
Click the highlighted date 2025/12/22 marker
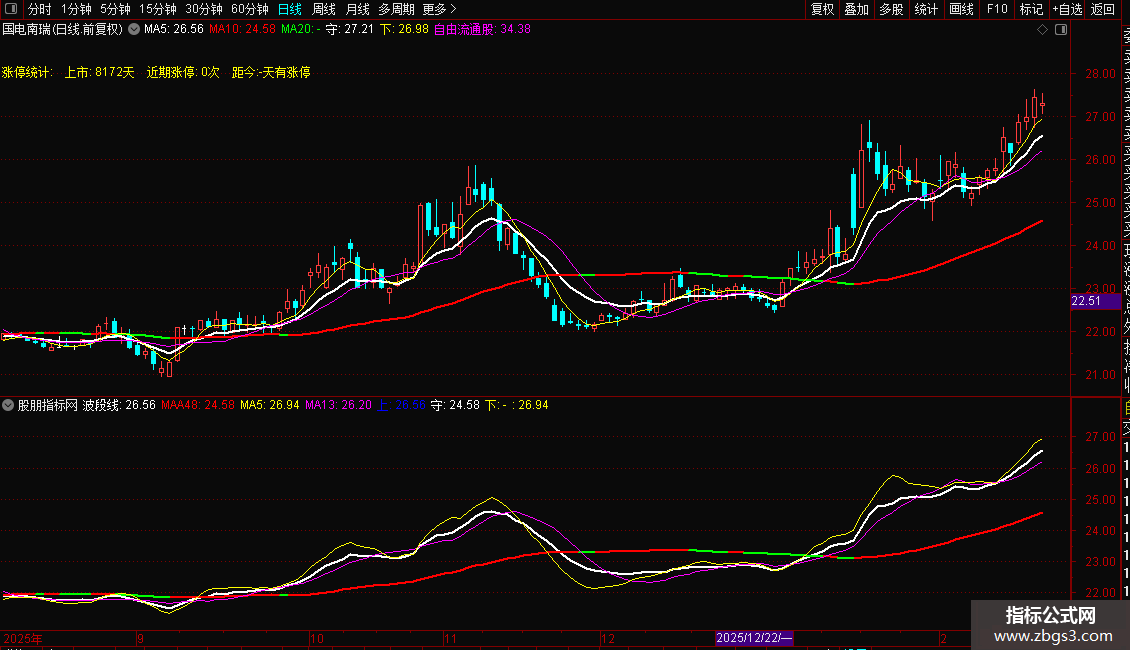pos(754,638)
